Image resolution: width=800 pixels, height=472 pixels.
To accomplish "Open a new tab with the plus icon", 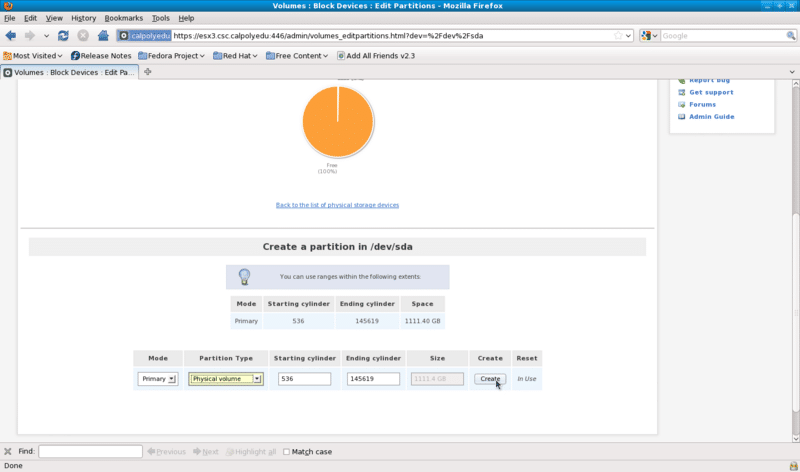I will coord(148,72).
